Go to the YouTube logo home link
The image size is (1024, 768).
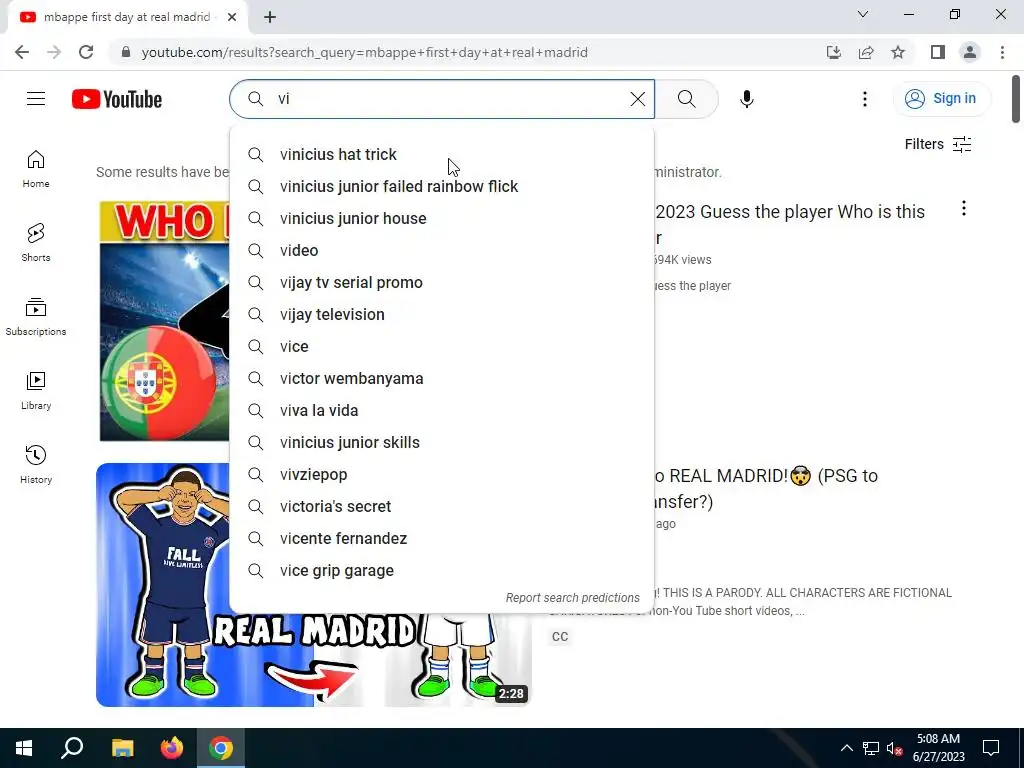pyautogui.click(x=117, y=99)
